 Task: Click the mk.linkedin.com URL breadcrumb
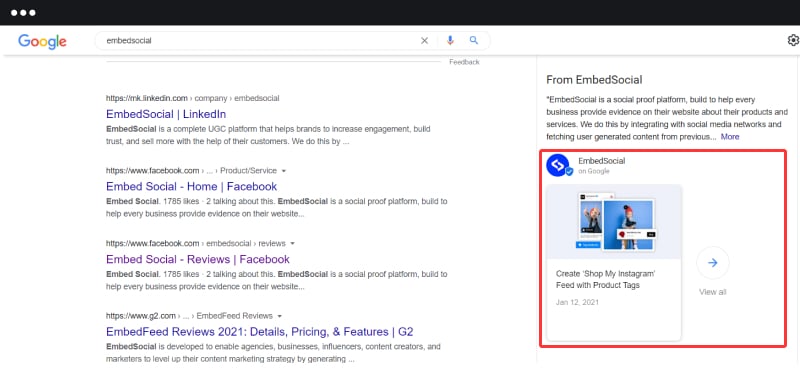192,98
